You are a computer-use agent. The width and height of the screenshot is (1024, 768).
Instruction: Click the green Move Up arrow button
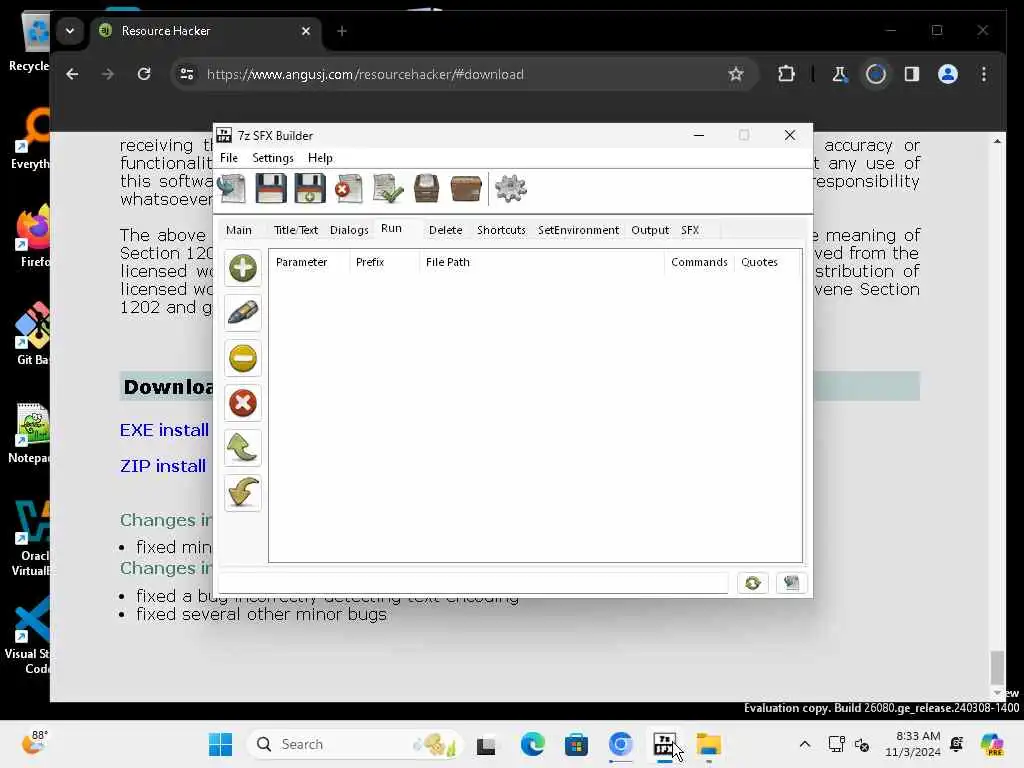(x=243, y=448)
